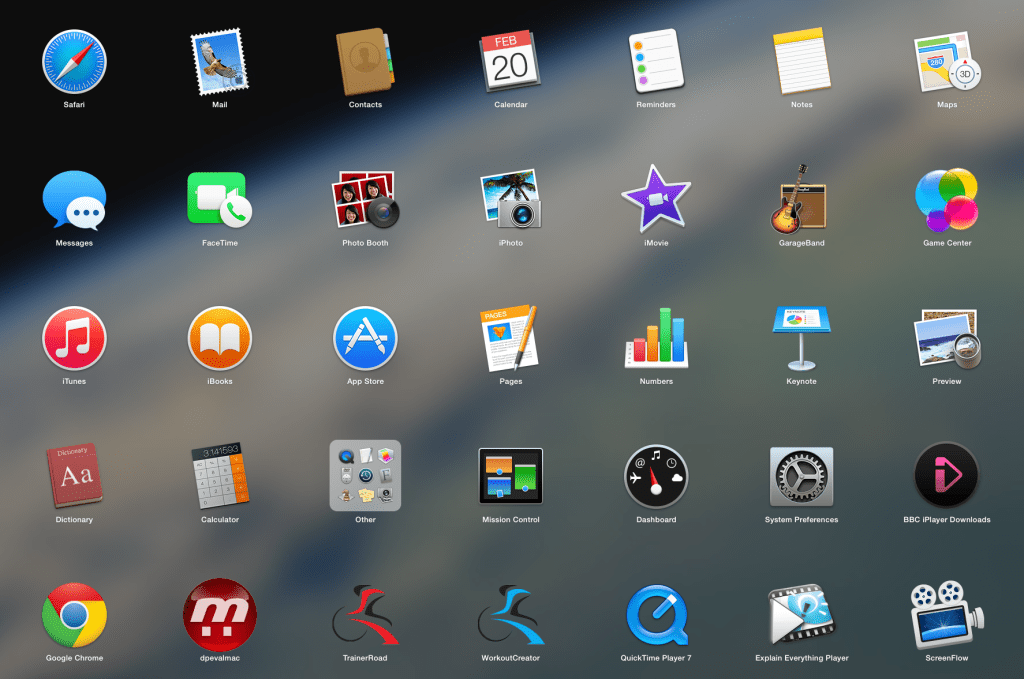Image resolution: width=1024 pixels, height=679 pixels.
Task: Open the Calendar app icon
Action: click(x=510, y=60)
